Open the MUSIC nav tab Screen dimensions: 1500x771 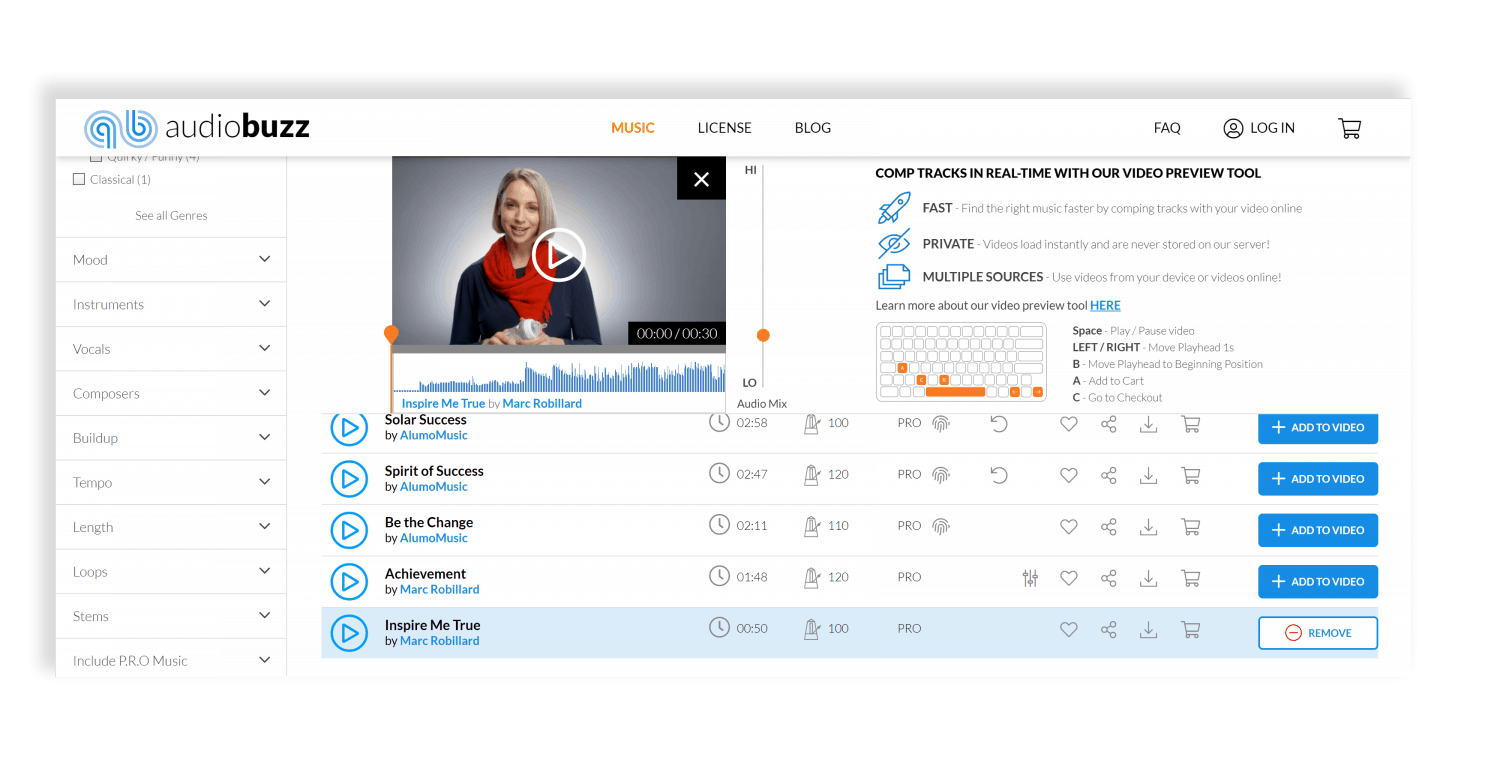pos(633,128)
